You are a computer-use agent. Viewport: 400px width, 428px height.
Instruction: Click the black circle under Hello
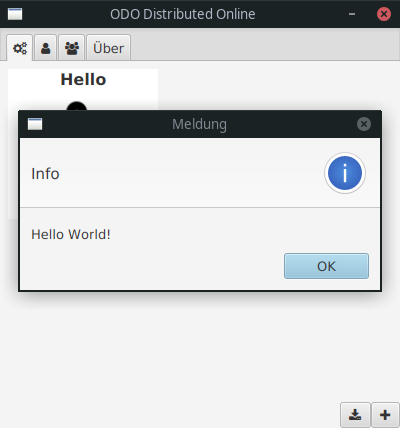point(76,106)
